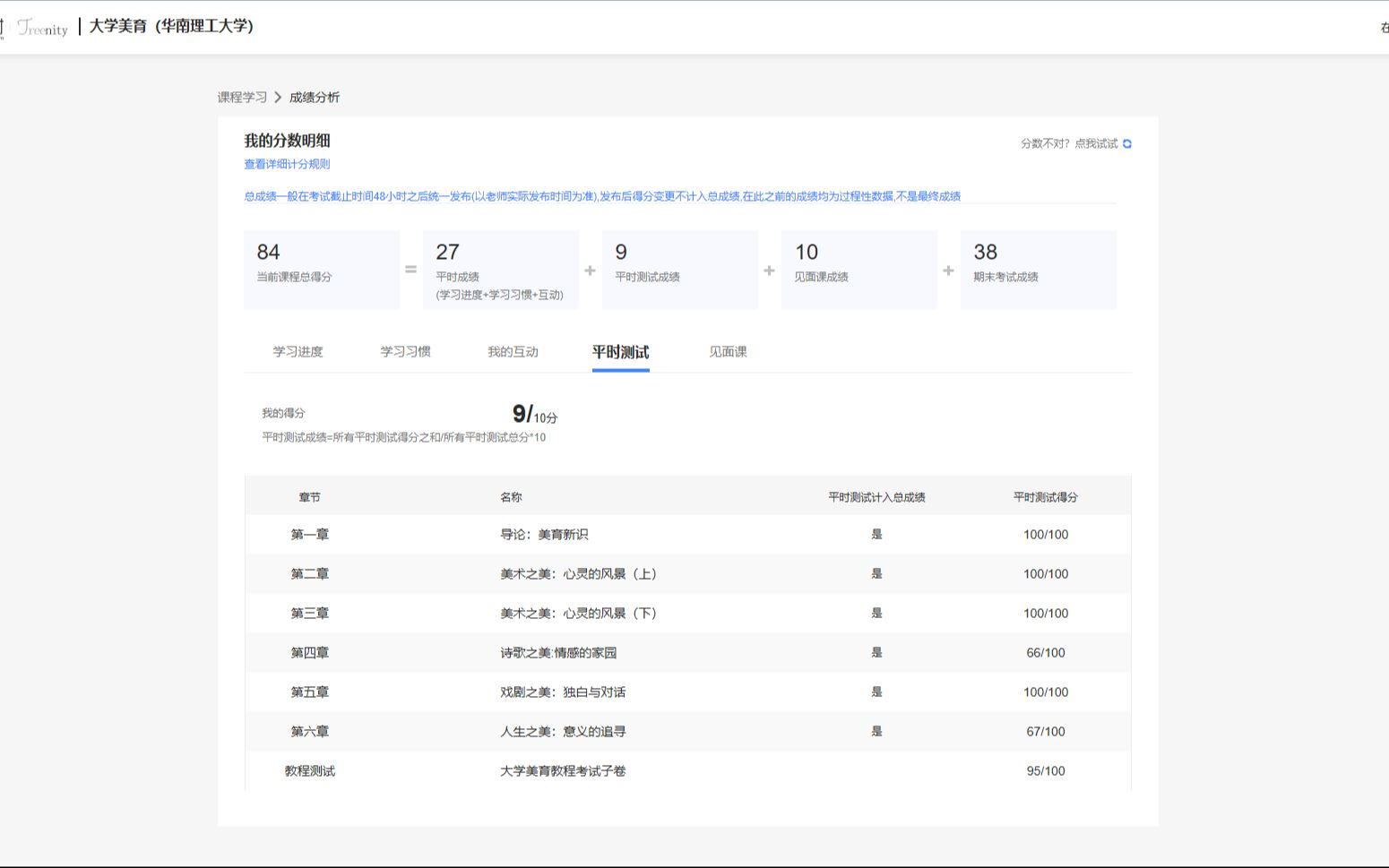Click the 平时测试计入总成绩 column header
Viewport: 1389px width, 868px height.
pos(876,497)
